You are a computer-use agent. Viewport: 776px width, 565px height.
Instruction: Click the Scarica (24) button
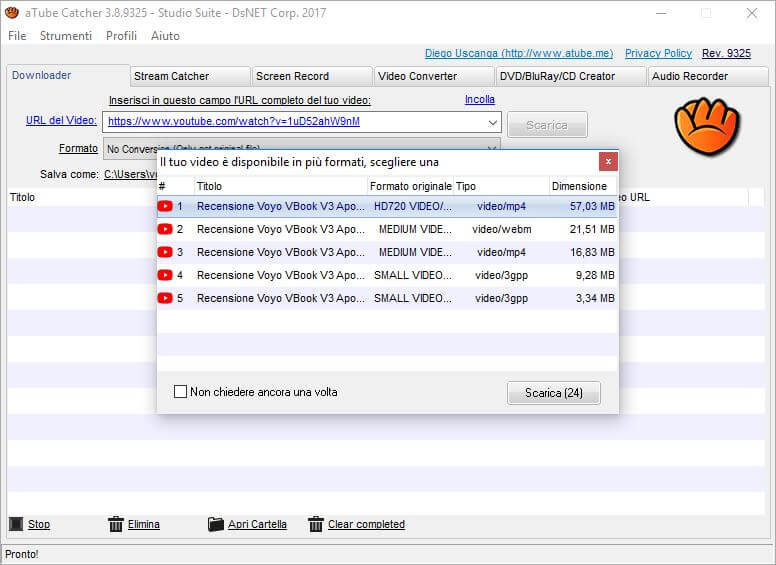(554, 393)
